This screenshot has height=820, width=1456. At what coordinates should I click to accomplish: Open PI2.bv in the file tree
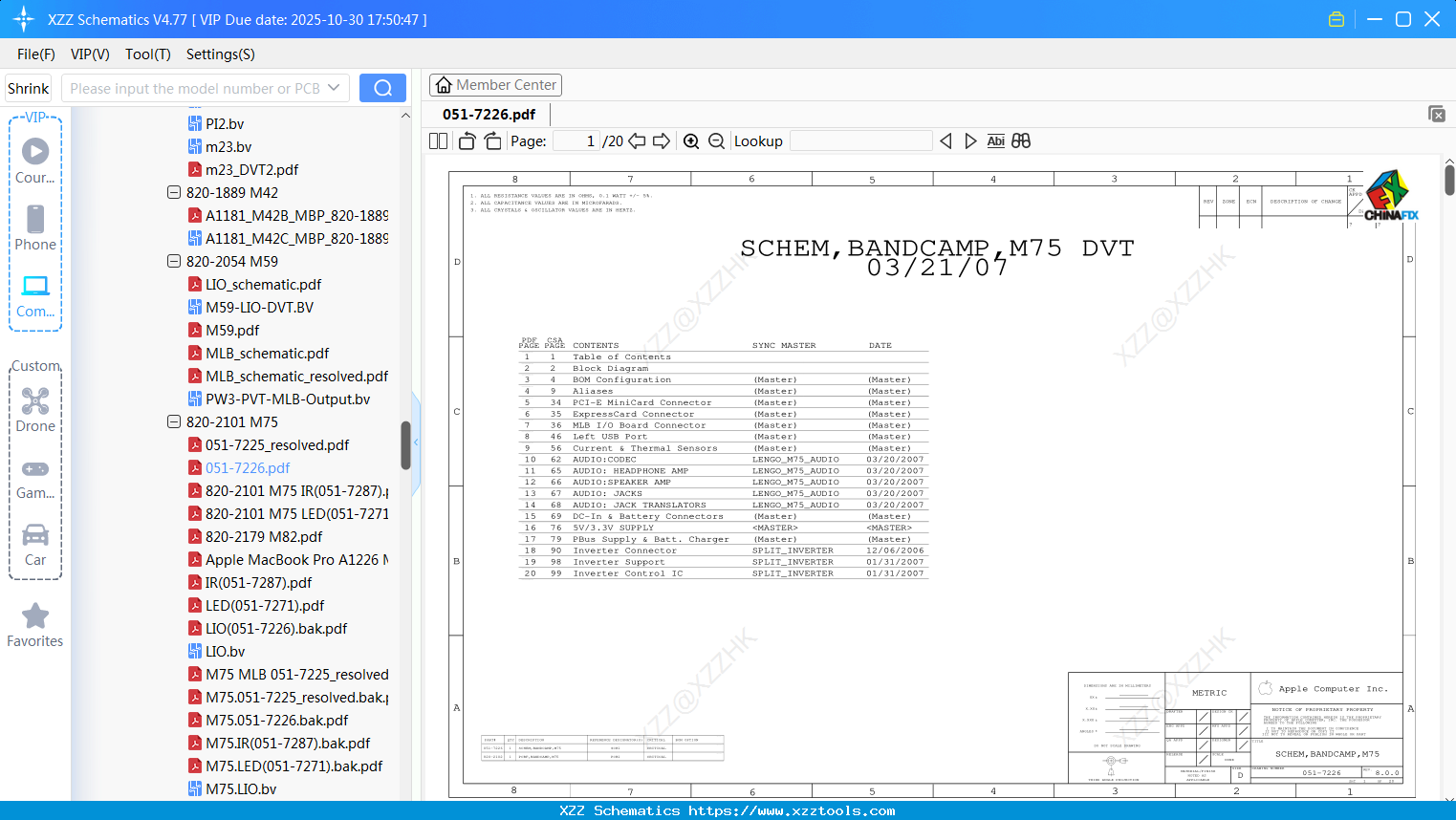[225, 123]
